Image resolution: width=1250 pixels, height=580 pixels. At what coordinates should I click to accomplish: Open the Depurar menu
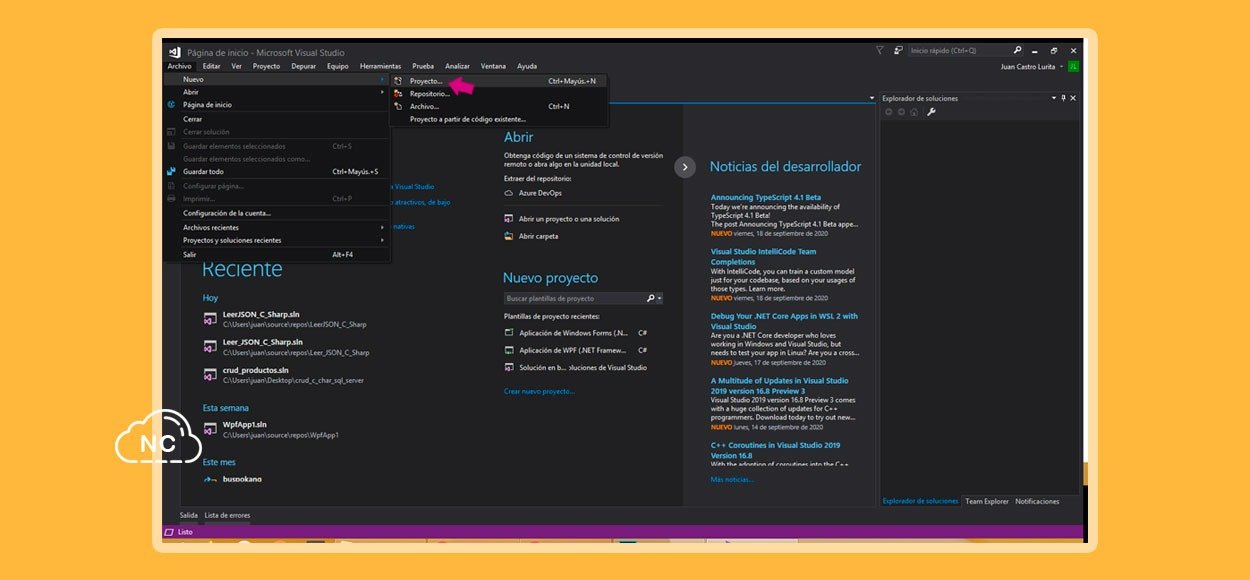(x=304, y=66)
